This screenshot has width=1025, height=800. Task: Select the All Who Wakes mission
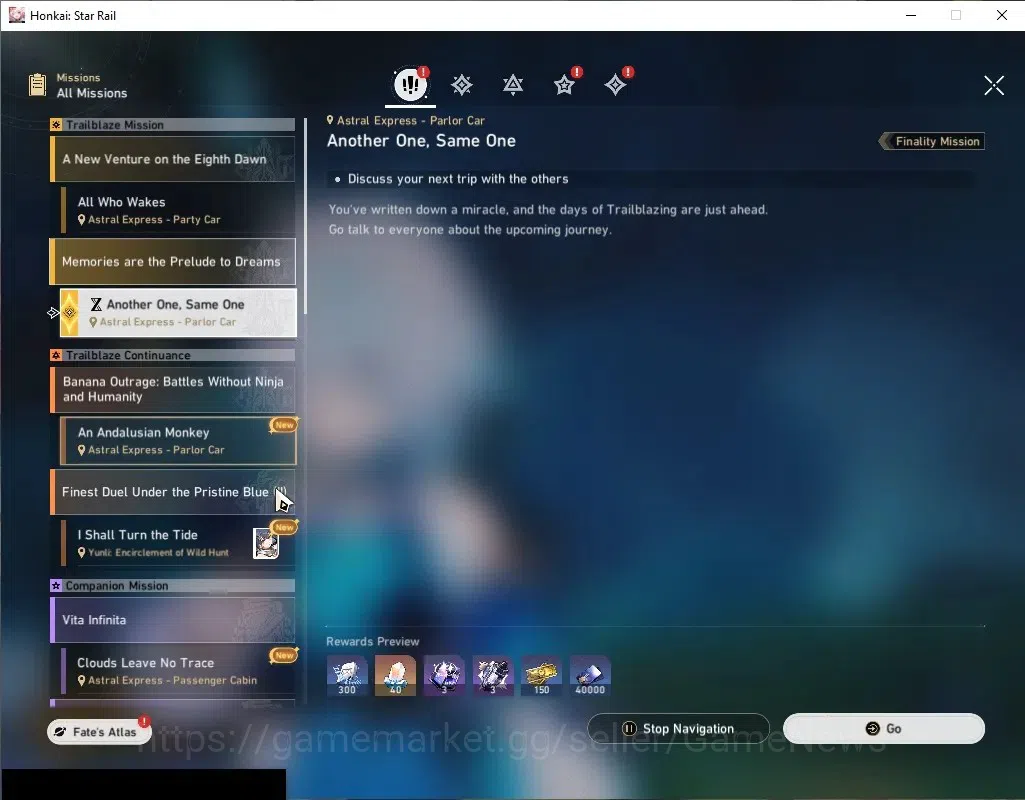pyautogui.click(x=178, y=210)
